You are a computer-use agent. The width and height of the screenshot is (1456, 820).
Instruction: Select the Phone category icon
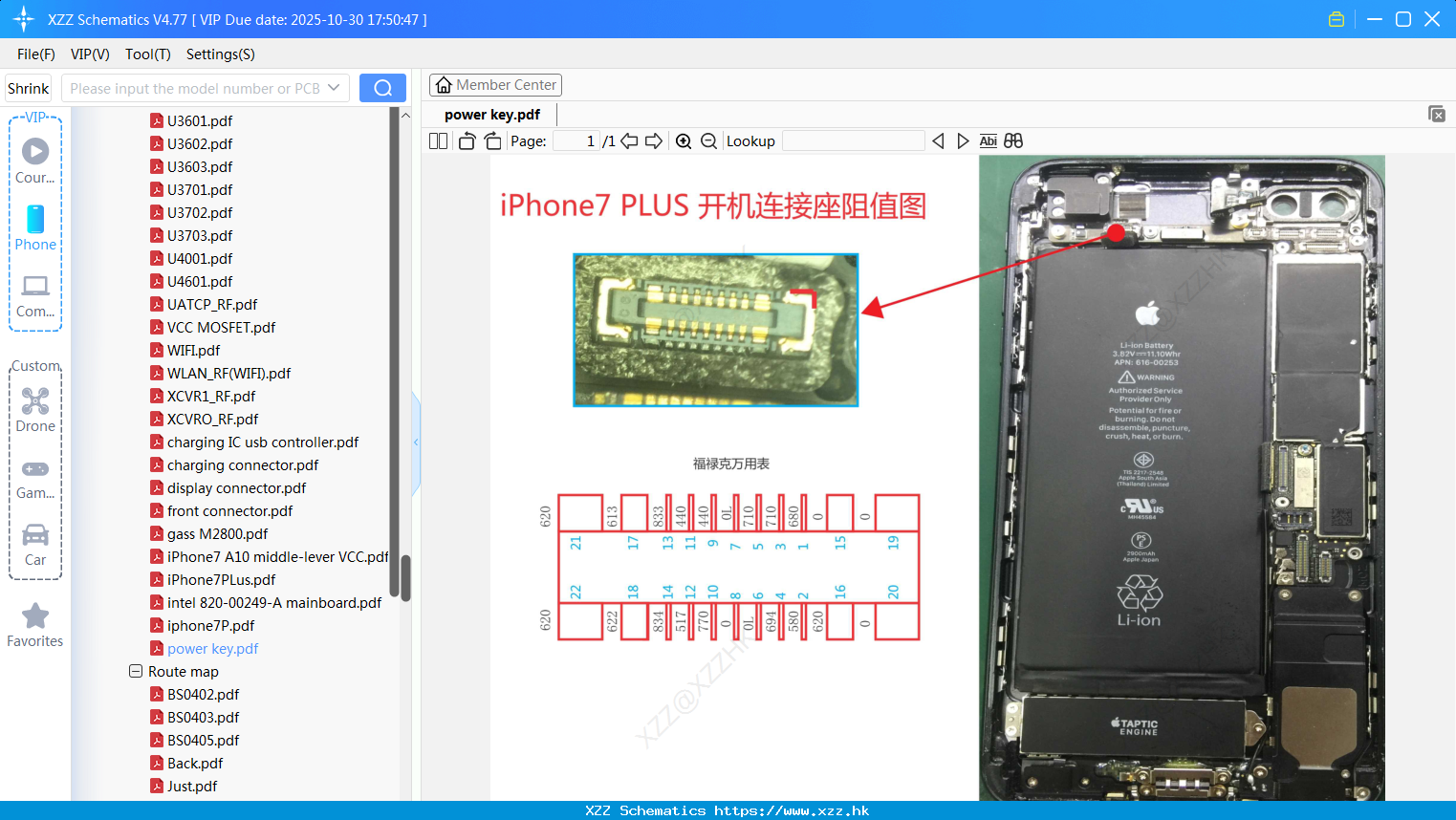(x=35, y=228)
